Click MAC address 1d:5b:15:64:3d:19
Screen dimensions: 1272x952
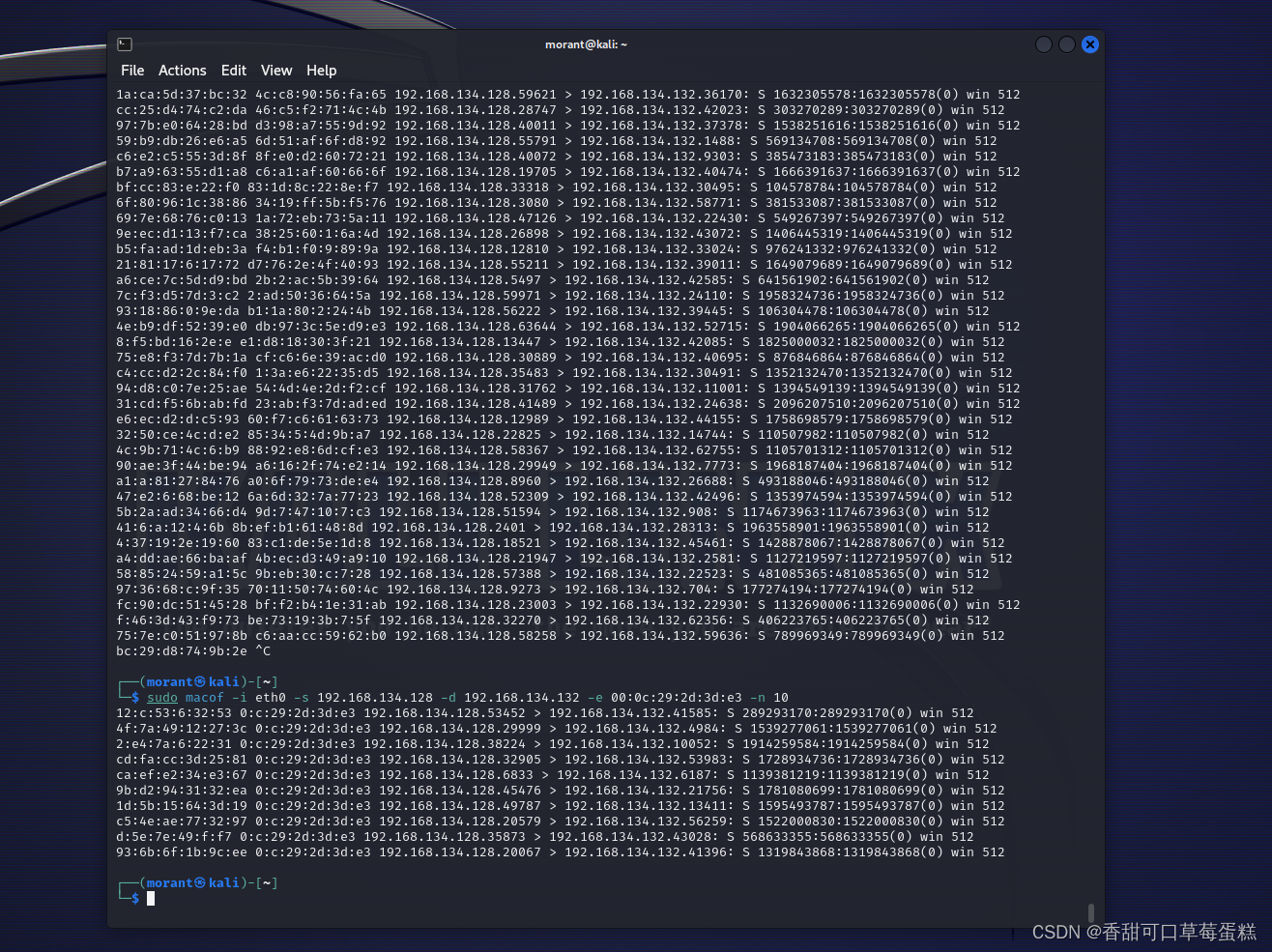tap(182, 806)
